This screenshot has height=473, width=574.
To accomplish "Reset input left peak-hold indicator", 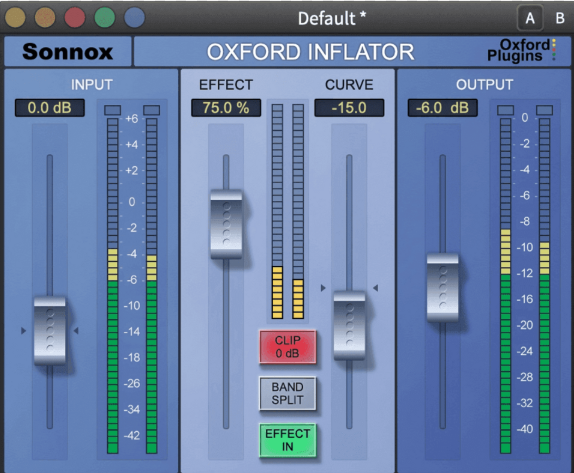I will point(112,110).
